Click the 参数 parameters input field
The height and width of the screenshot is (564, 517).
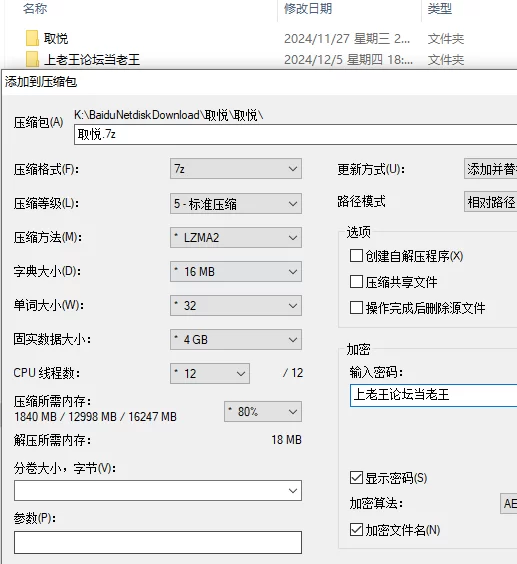click(158, 542)
